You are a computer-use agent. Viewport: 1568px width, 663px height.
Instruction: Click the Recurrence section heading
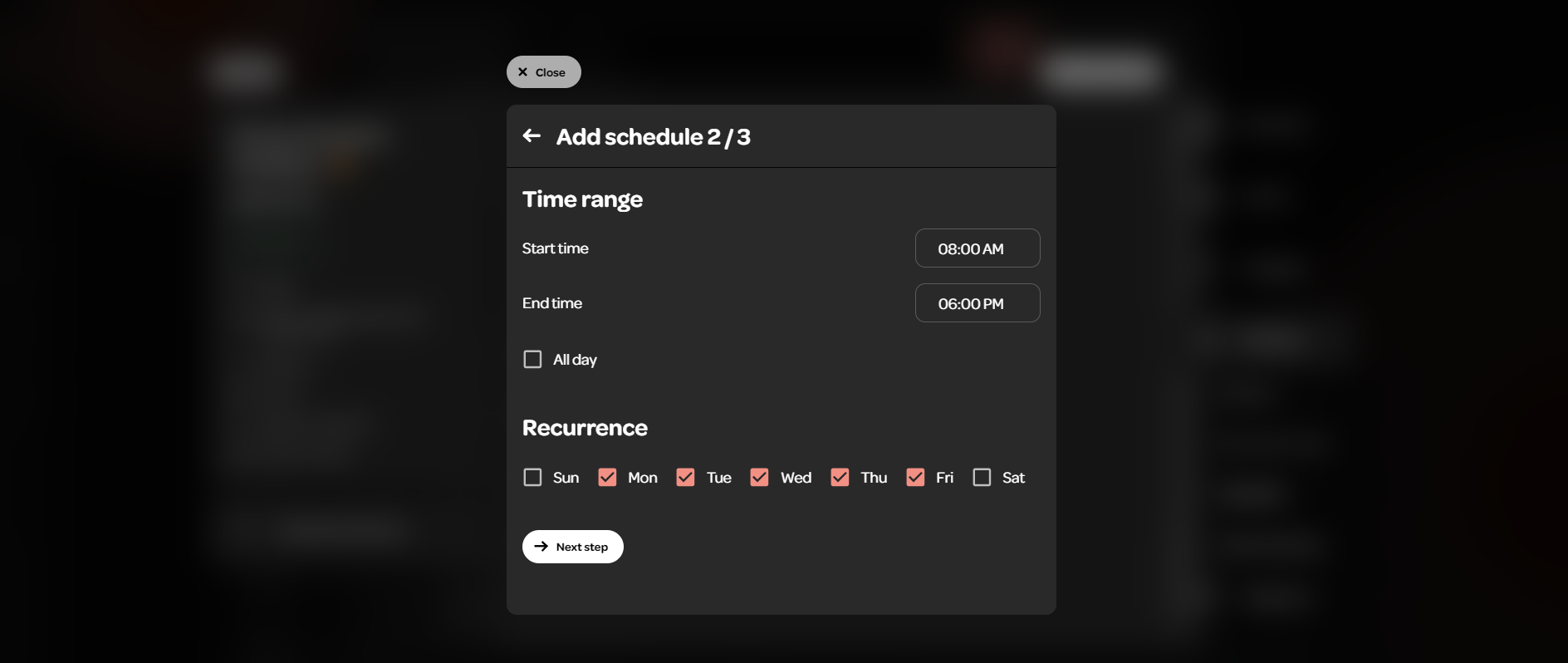click(x=585, y=428)
